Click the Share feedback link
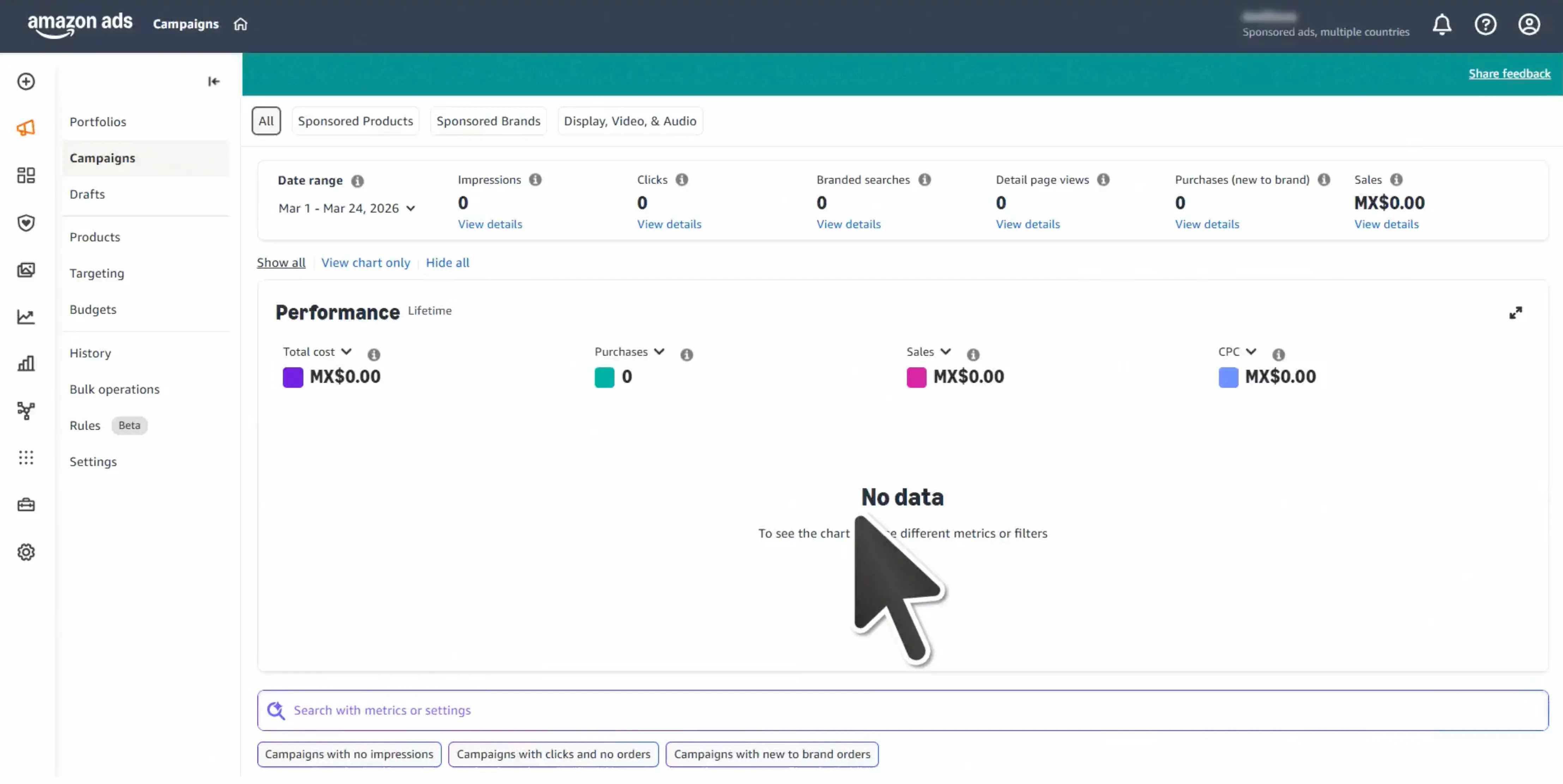The width and height of the screenshot is (1563, 784). click(1509, 74)
